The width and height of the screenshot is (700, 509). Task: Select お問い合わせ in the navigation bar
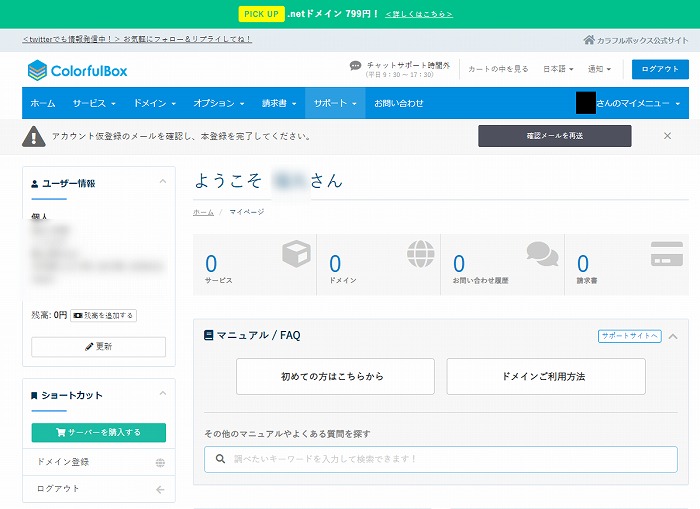[399, 103]
